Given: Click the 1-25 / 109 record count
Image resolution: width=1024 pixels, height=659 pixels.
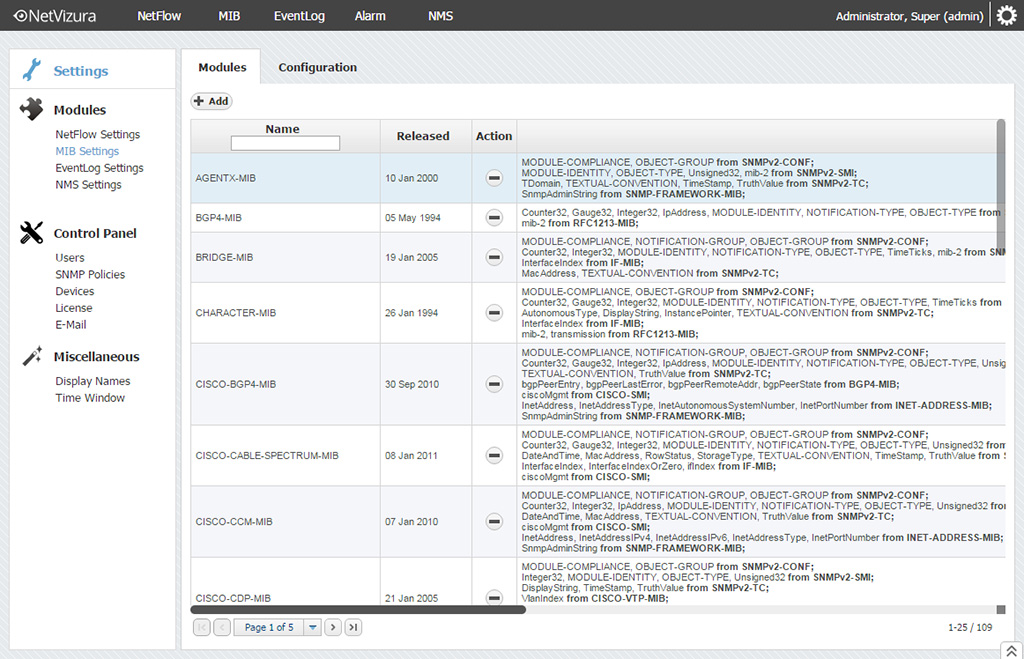Looking at the screenshot, I should (970, 627).
